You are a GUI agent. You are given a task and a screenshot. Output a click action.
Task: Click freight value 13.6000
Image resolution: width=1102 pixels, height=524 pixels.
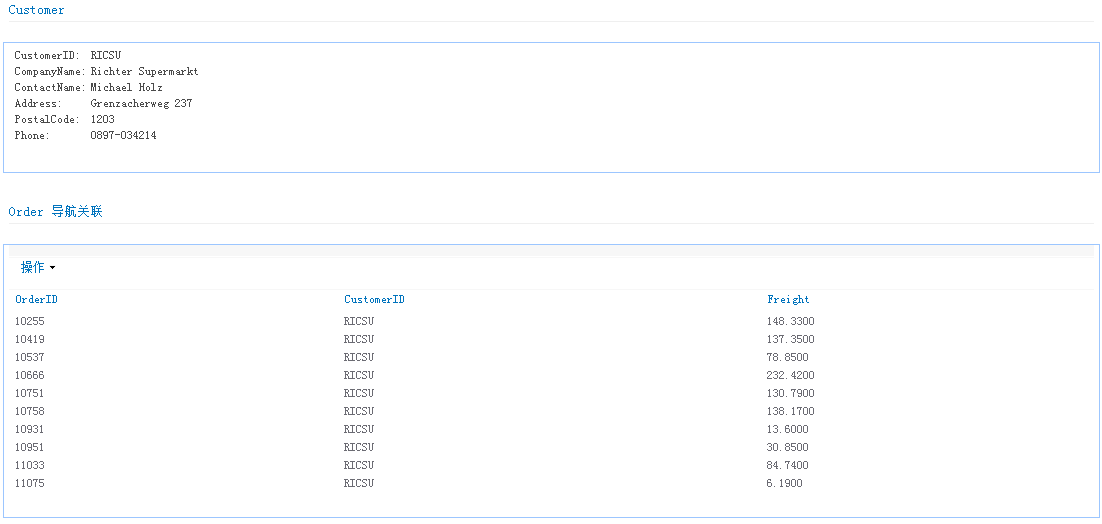click(x=788, y=429)
